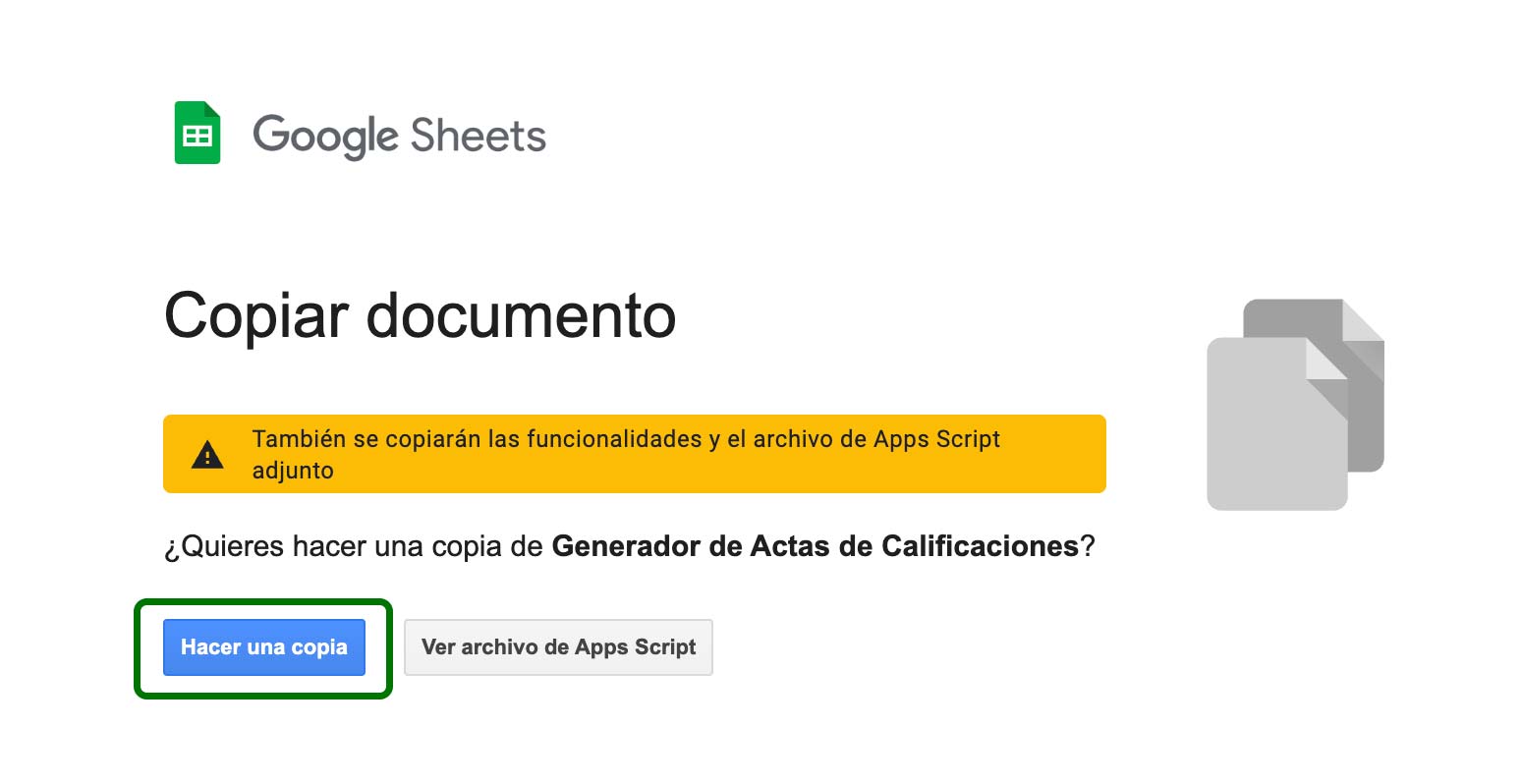Click inside the green highlighted button area
The image size is (1521, 784).
click(x=263, y=647)
